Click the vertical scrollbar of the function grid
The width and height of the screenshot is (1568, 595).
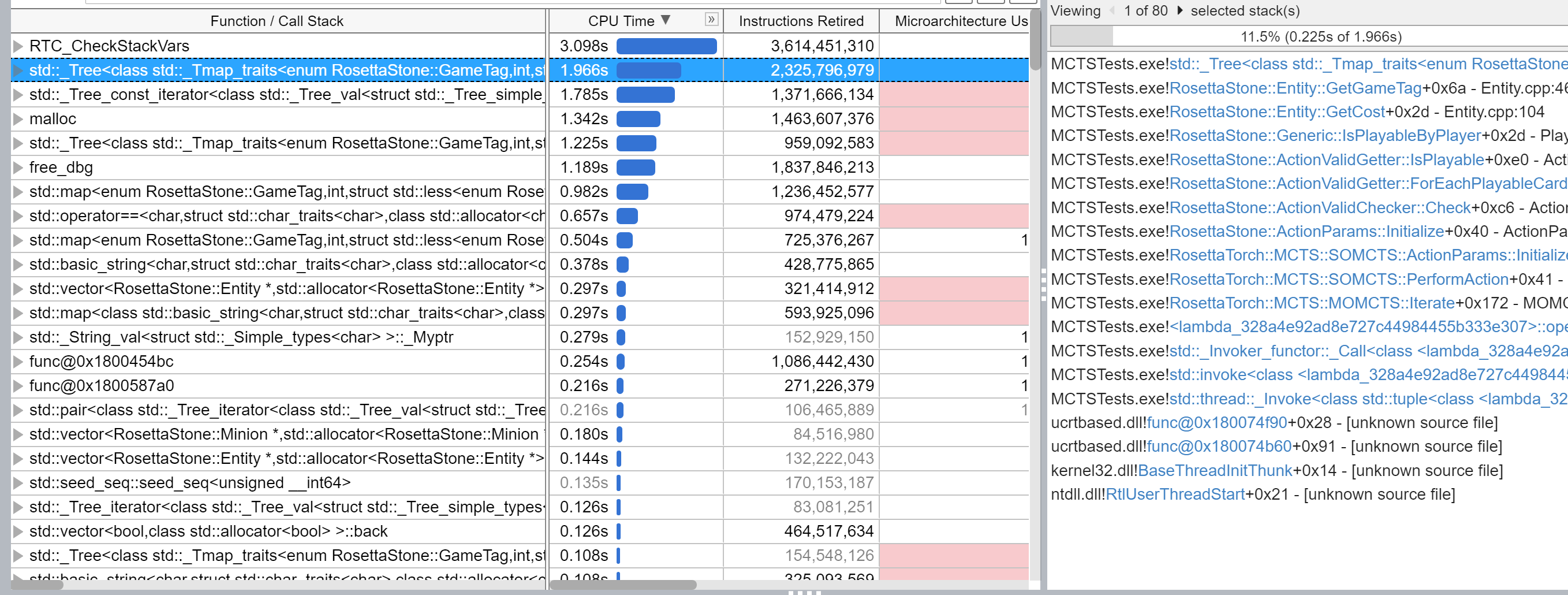(1035, 40)
